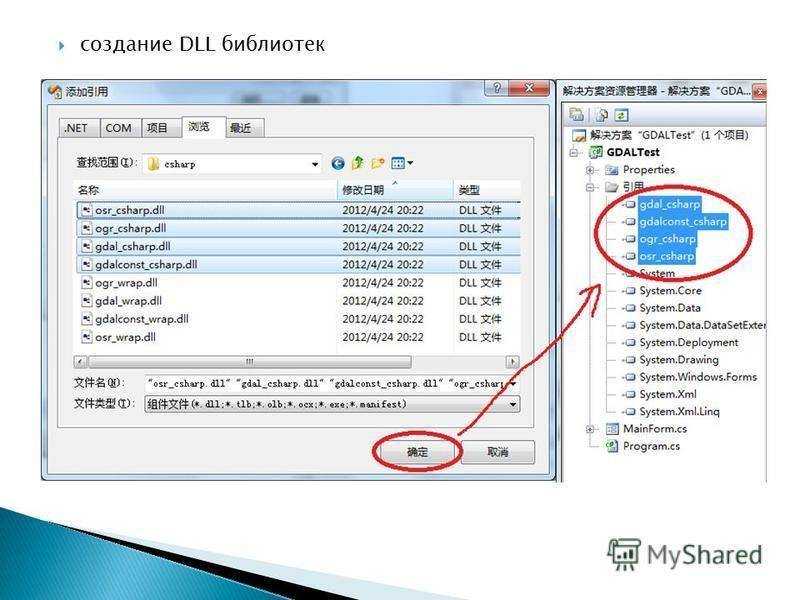Select gdal_csharp reference

click(669, 204)
